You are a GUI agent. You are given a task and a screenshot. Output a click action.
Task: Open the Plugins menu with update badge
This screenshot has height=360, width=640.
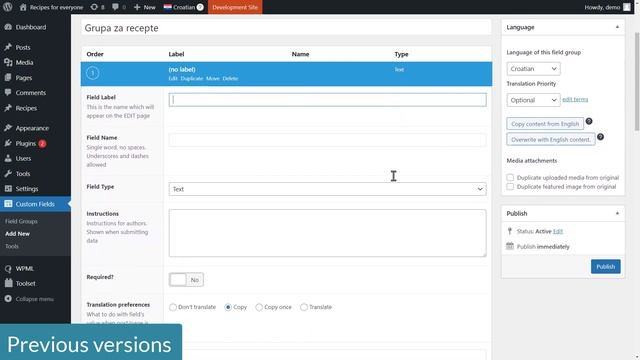tap(26, 143)
